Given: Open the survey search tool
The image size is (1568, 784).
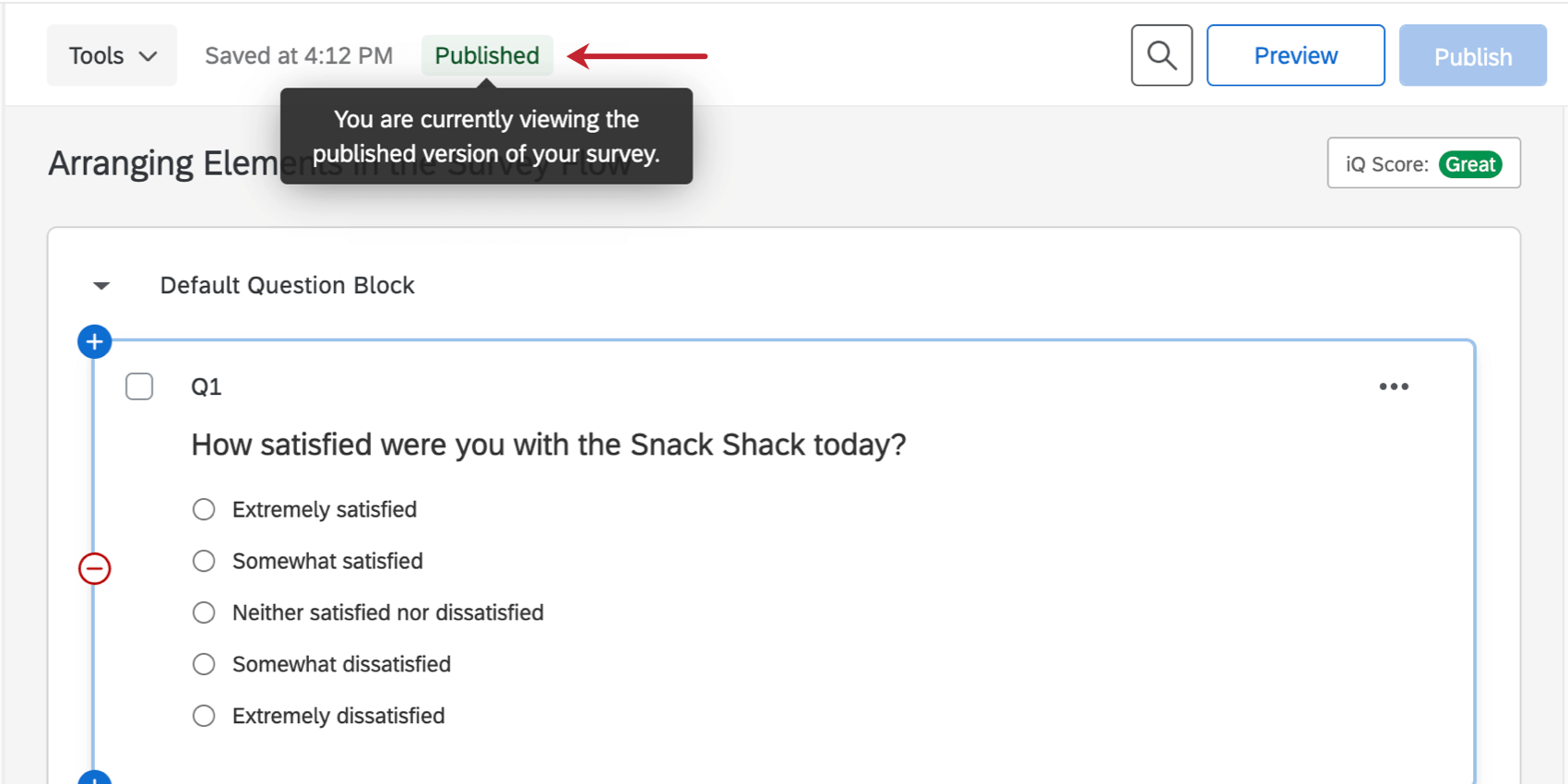Looking at the screenshot, I should pos(1161,55).
